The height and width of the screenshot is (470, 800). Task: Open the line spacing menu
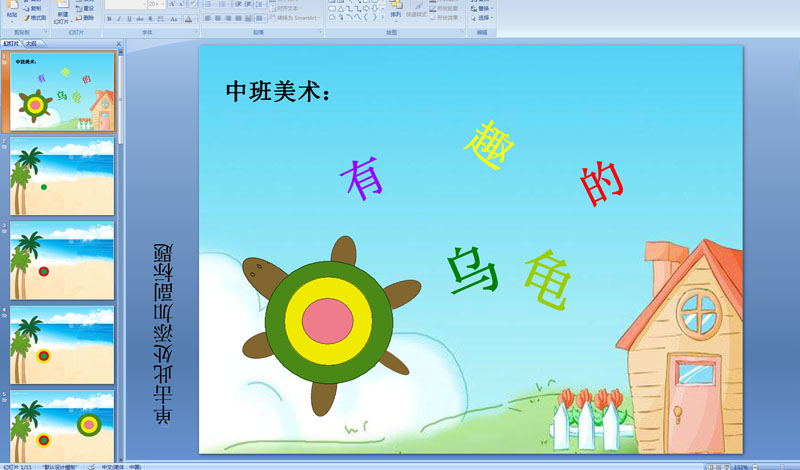pyautogui.click(x=260, y=4)
